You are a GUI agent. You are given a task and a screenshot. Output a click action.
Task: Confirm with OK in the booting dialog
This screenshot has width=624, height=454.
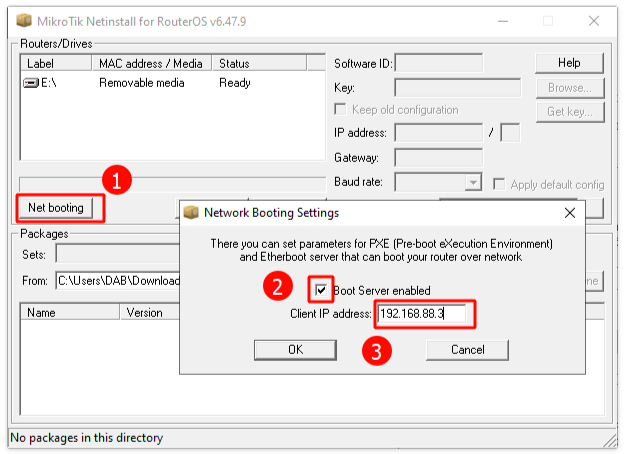point(295,350)
